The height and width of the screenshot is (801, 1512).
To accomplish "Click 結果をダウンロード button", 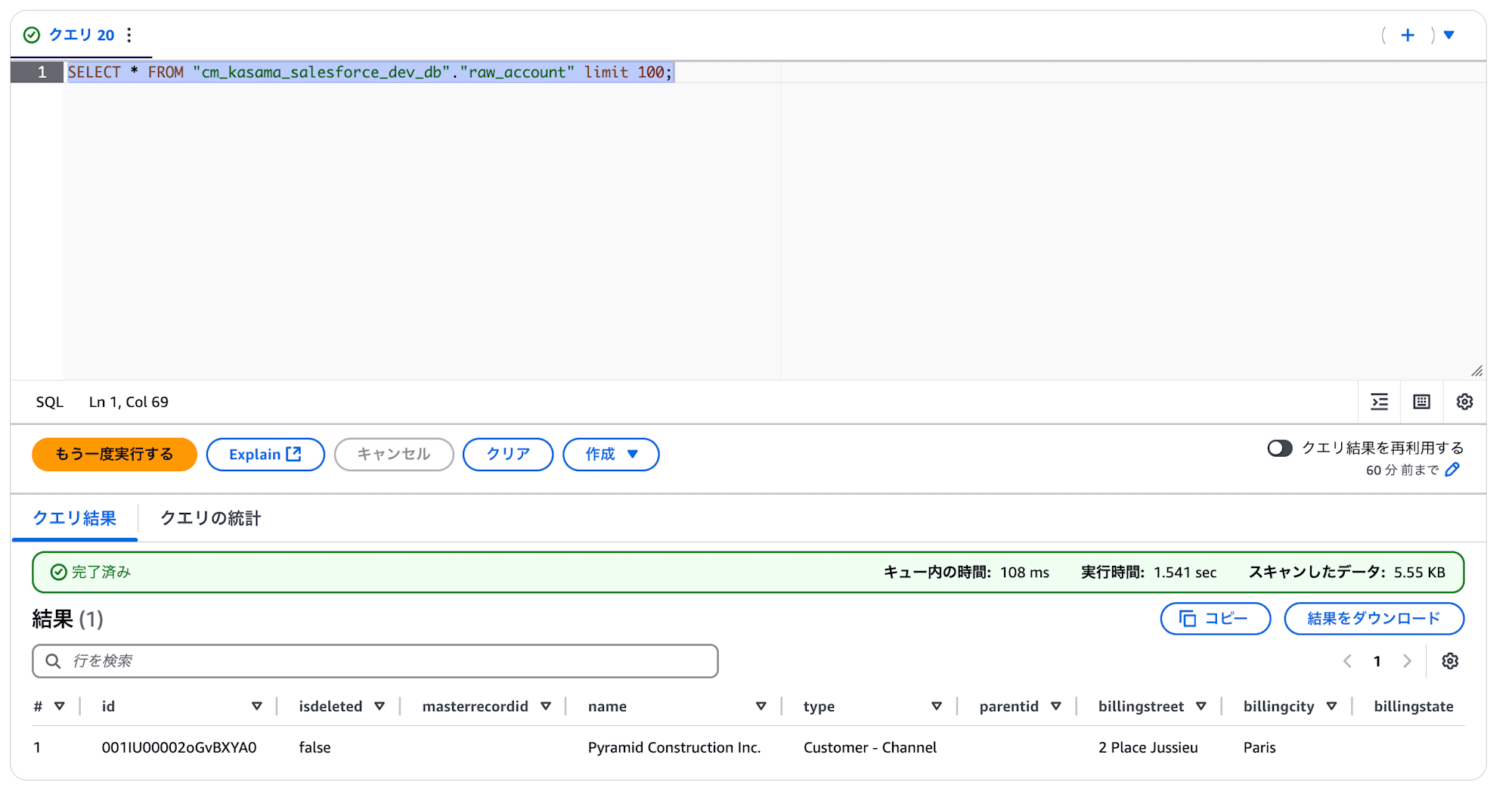I will click(x=1374, y=619).
